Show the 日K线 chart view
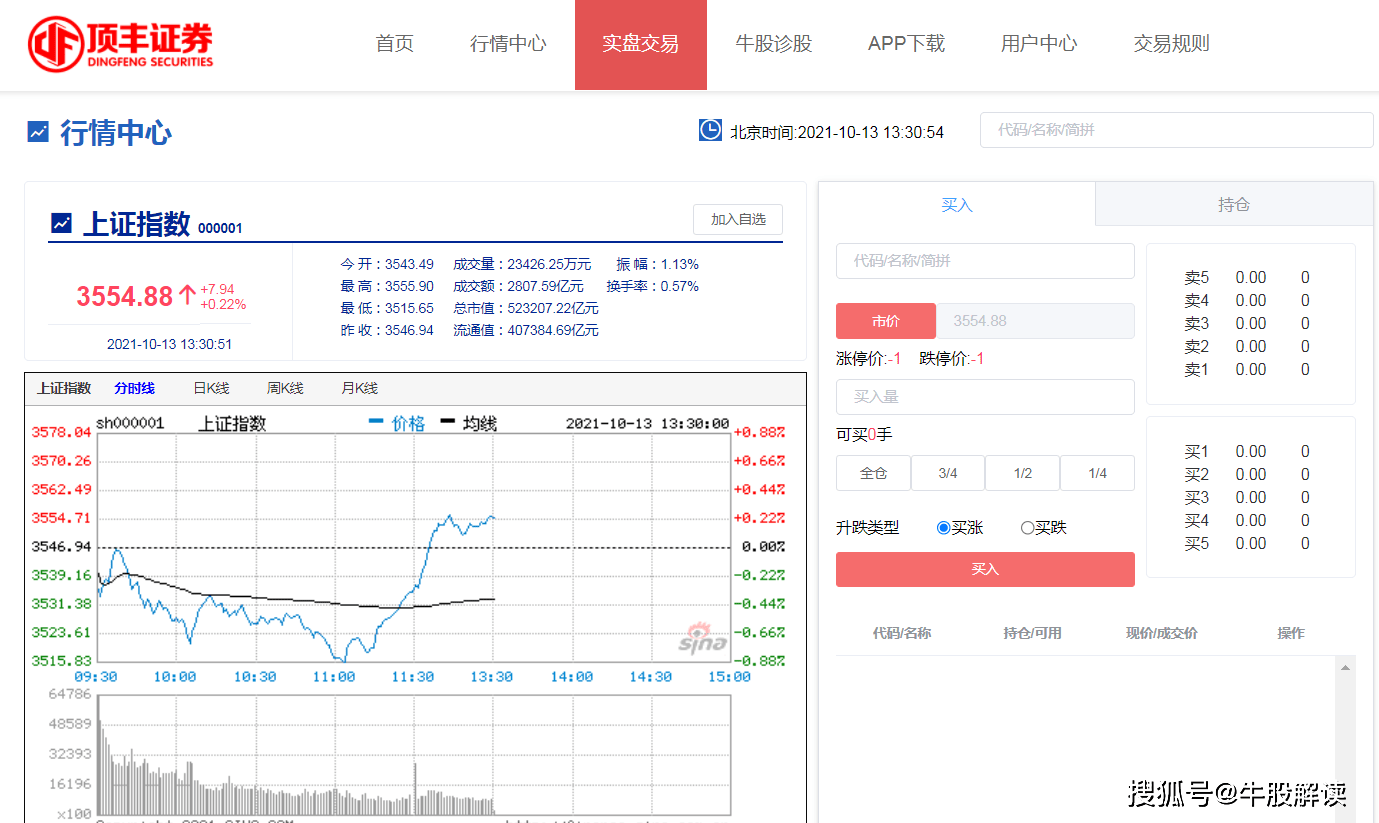Image resolution: width=1379 pixels, height=823 pixels. click(x=211, y=389)
